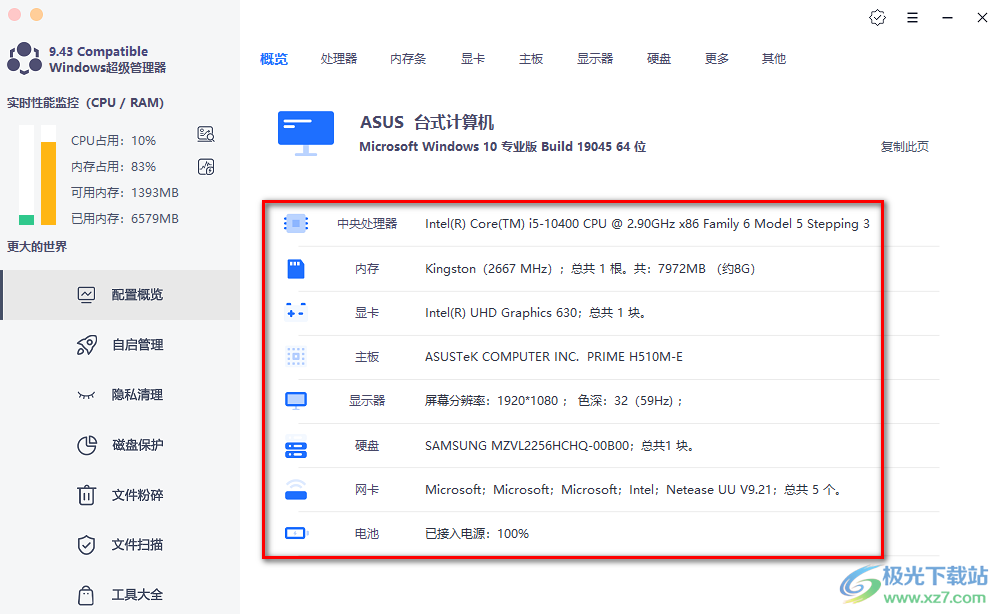Screen dimensions: 999x614
Task: Click the central processor chip icon
Action: [295, 223]
